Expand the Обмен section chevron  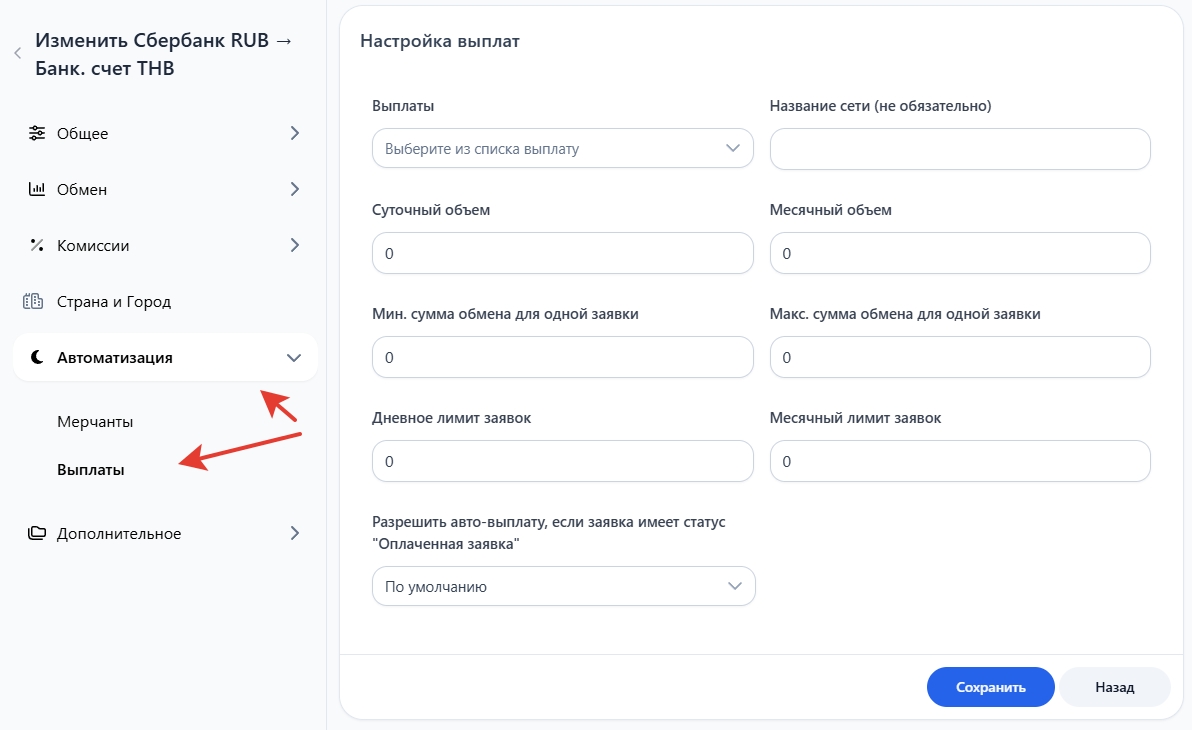pyautogui.click(x=294, y=189)
